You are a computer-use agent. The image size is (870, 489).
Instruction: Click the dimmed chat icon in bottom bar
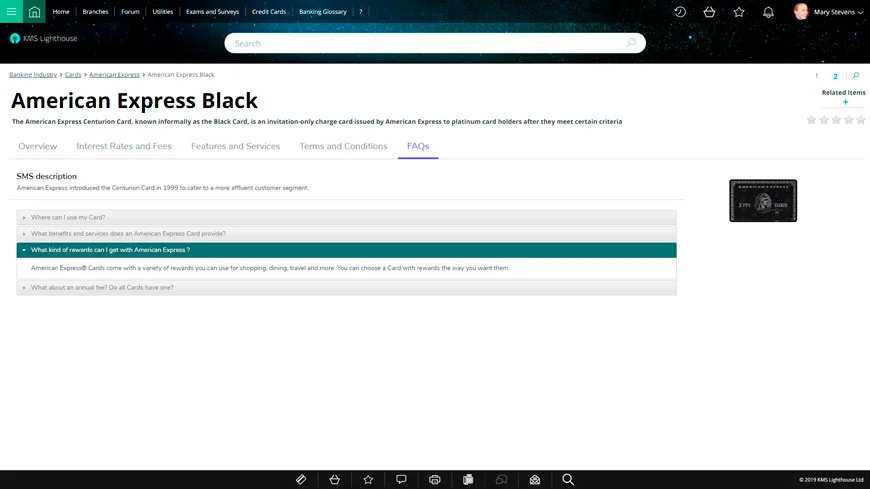[x=502, y=480]
